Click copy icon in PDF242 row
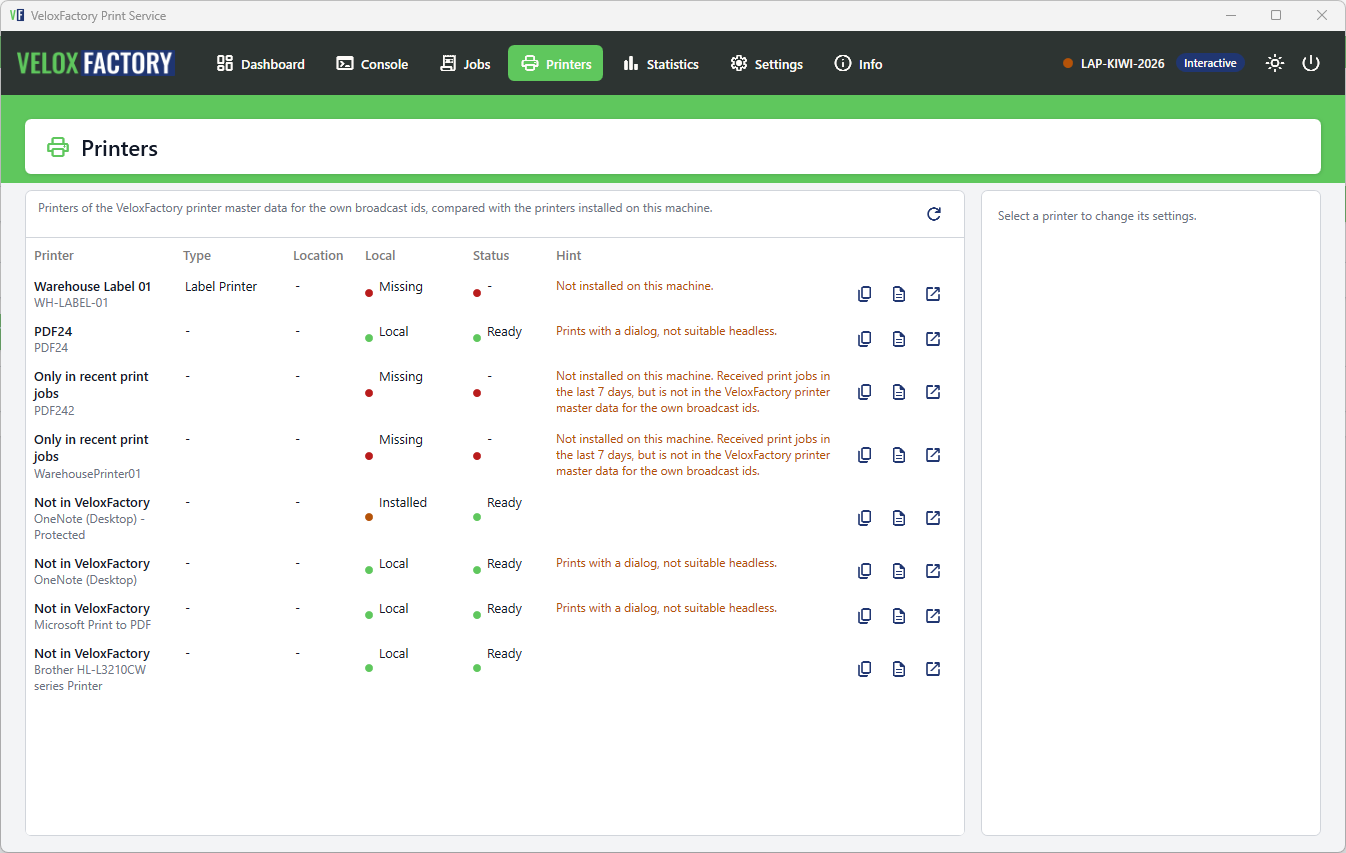 click(x=865, y=392)
